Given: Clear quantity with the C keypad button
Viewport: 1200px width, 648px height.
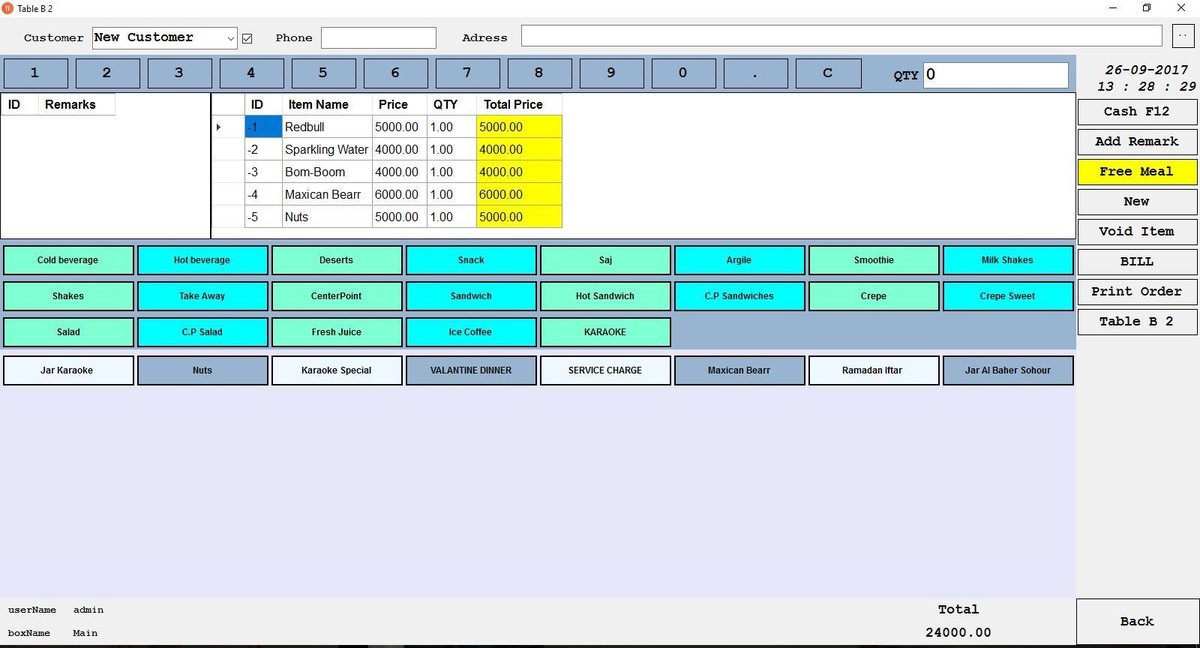Looking at the screenshot, I should tap(827, 73).
